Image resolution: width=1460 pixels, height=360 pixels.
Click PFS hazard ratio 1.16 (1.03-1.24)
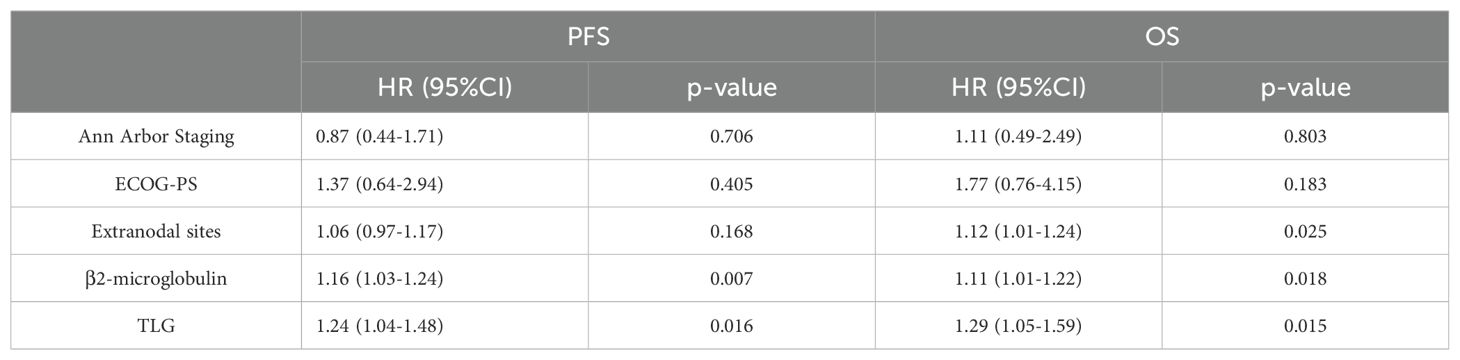click(x=378, y=279)
